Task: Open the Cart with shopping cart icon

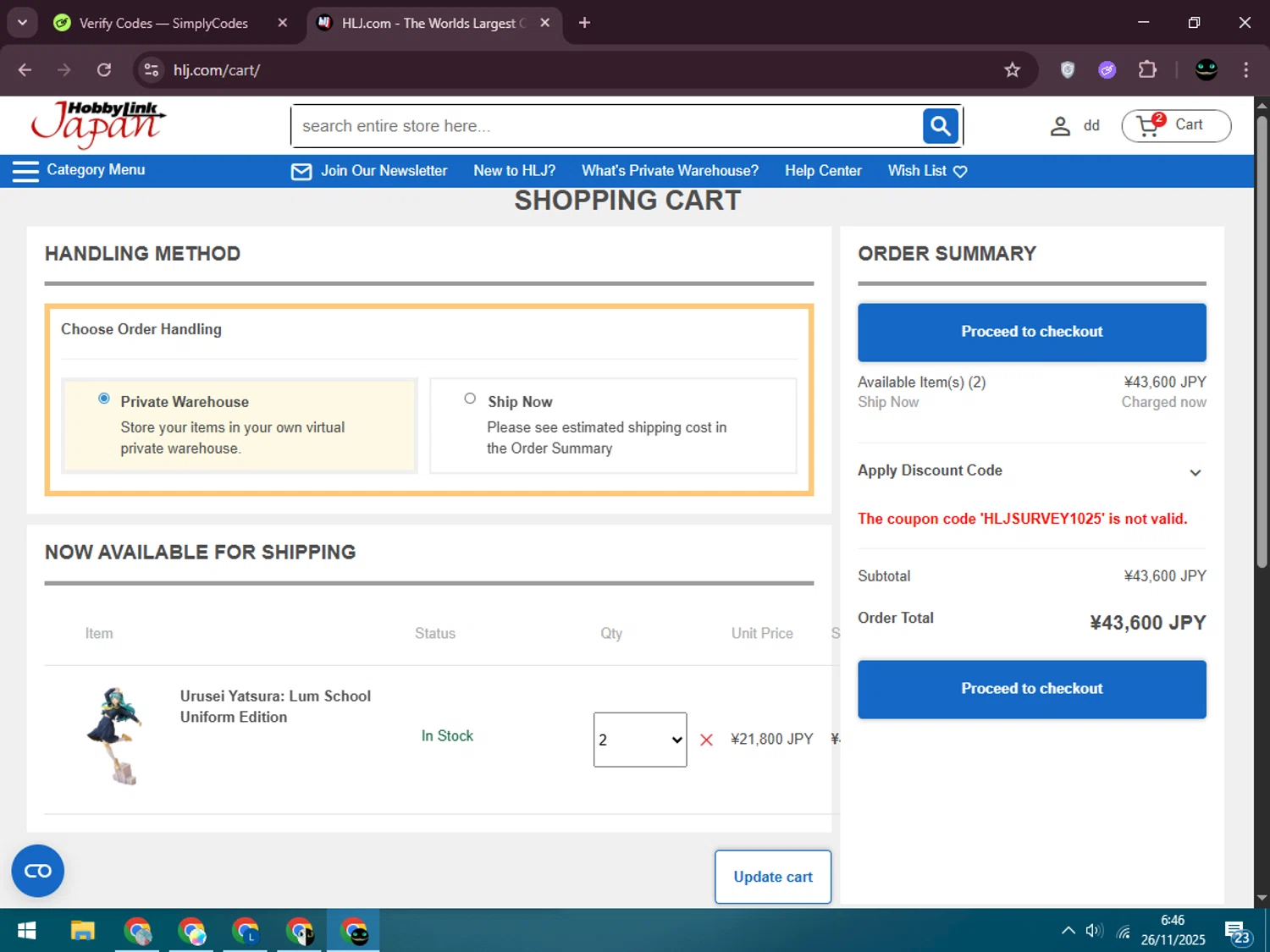Action: coord(1176,126)
